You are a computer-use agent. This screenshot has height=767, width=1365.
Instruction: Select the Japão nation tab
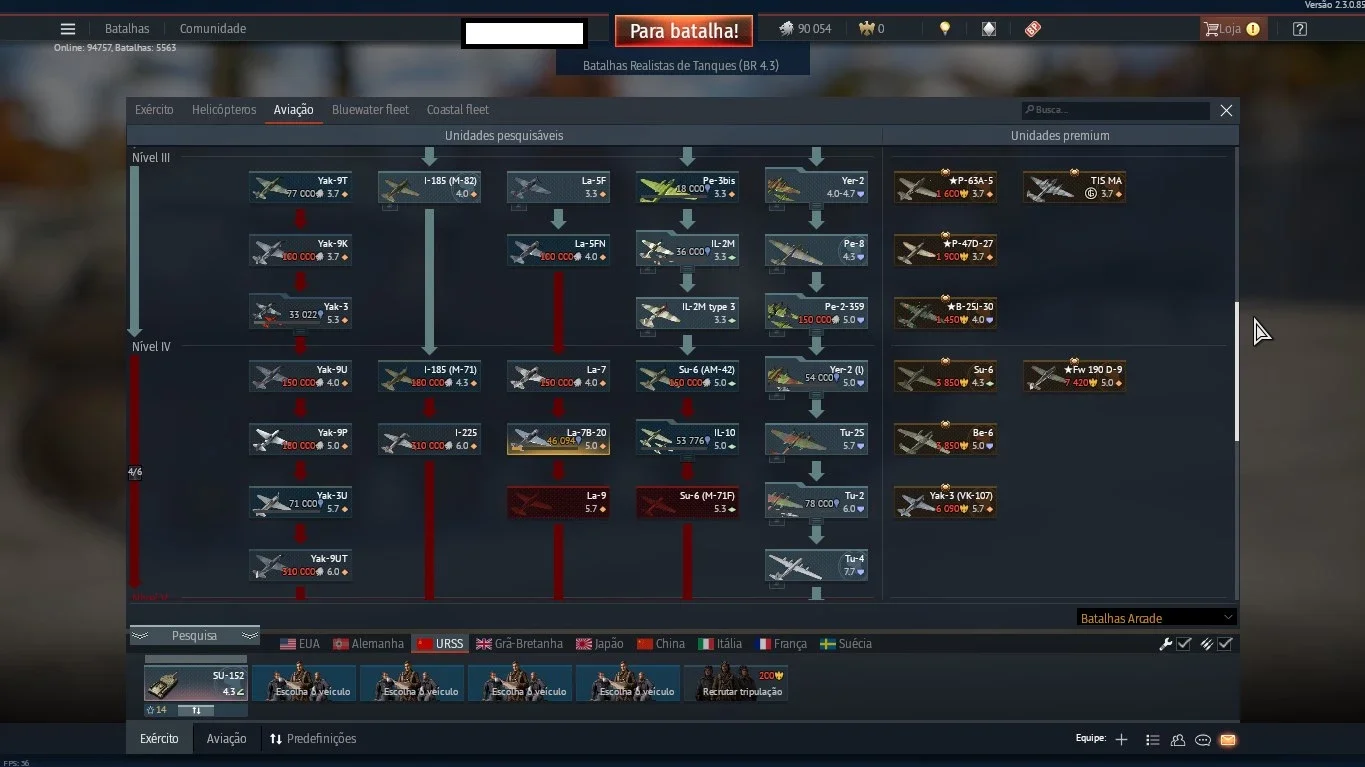(x=600, y=644)
